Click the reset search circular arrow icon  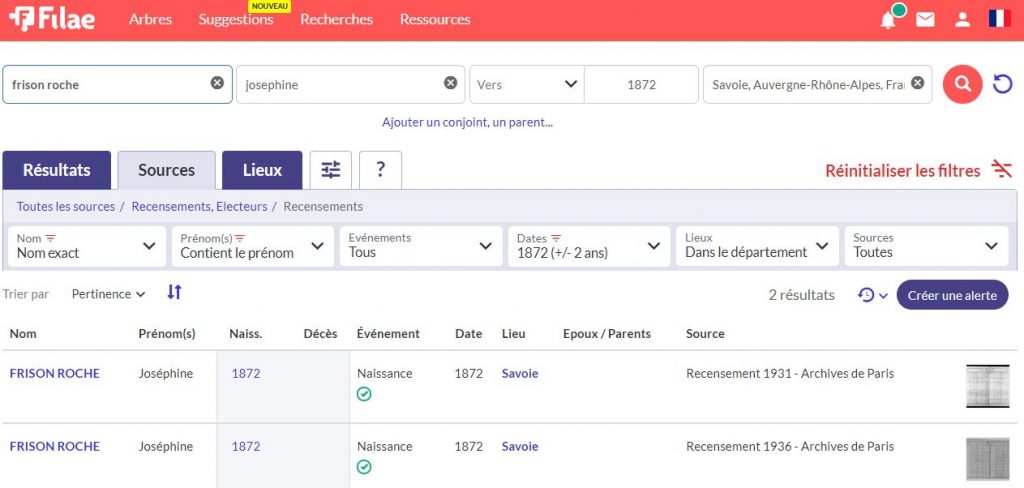(x=1002, y=85)
